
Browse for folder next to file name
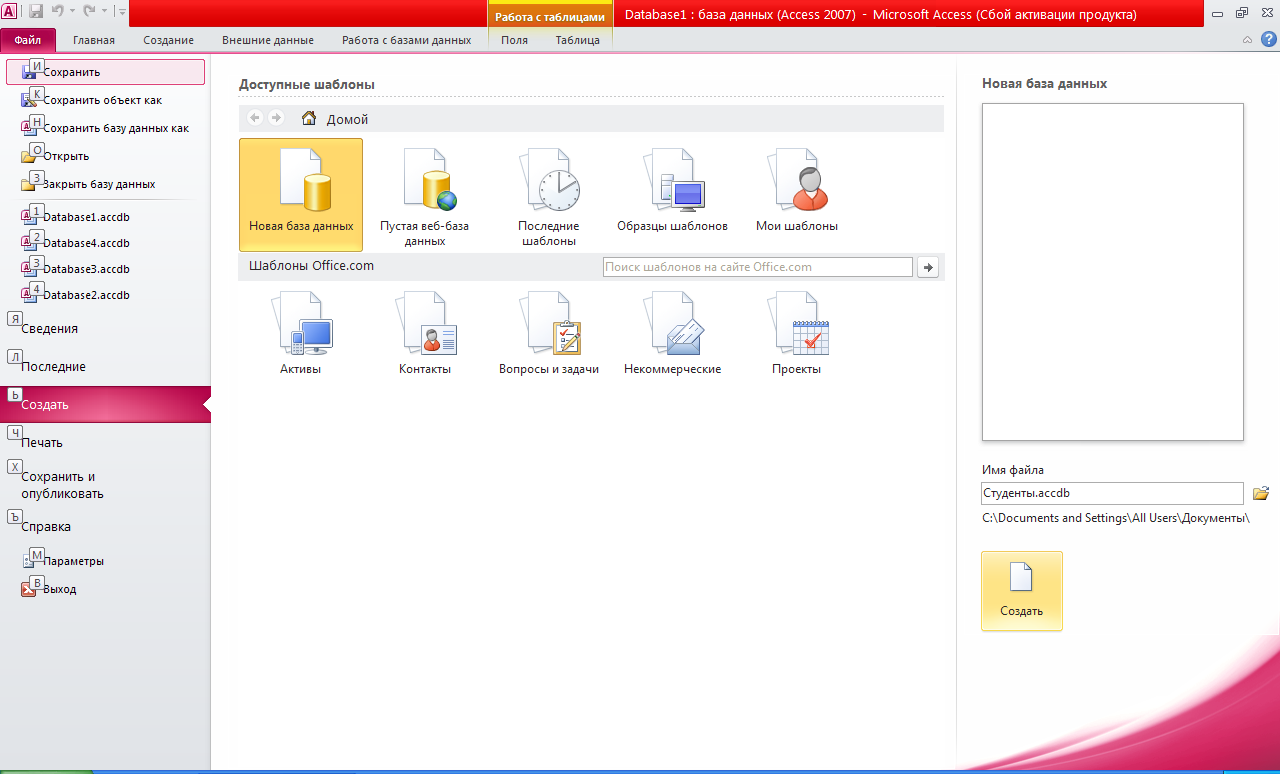[1261, 493]
